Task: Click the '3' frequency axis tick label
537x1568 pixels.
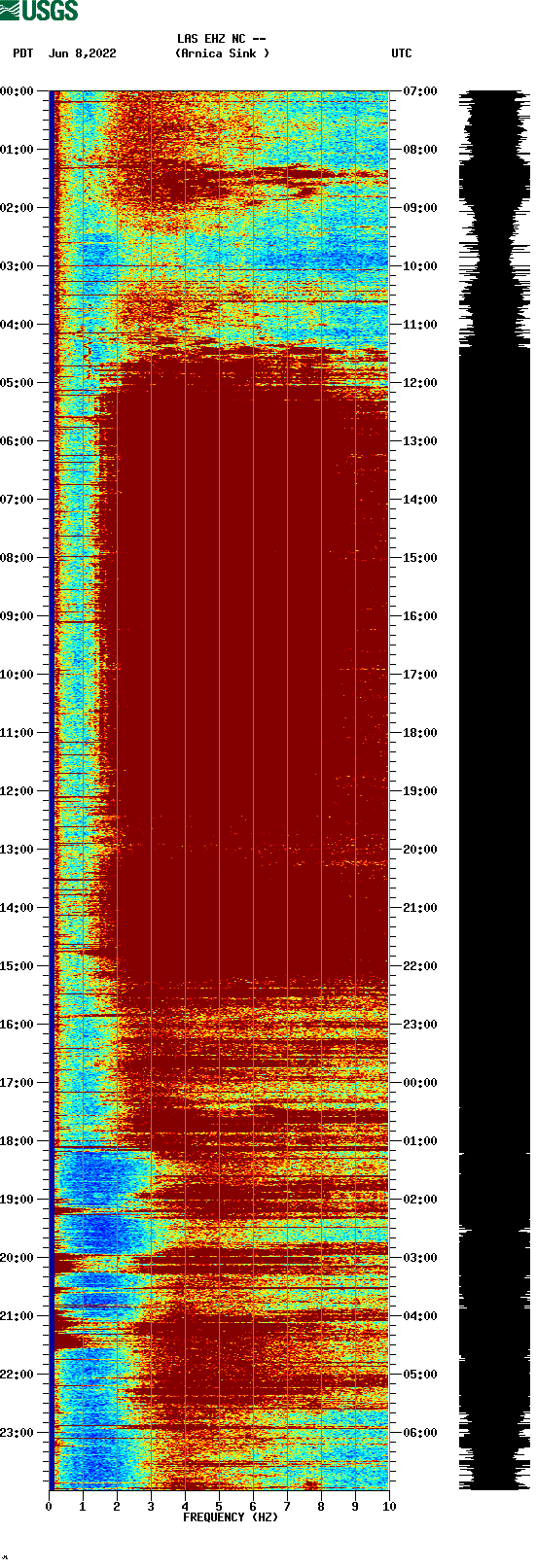Action: [x=151, y=1507]
